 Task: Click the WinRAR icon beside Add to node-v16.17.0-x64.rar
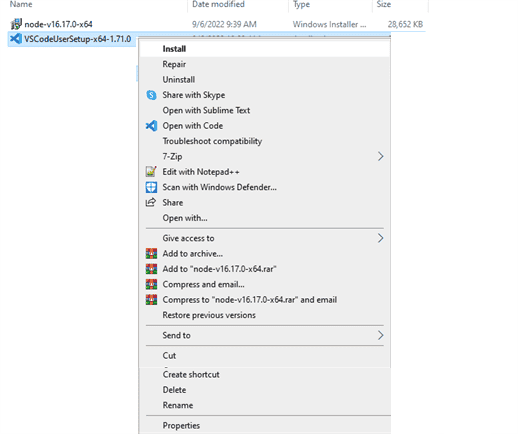click(151, 269)
